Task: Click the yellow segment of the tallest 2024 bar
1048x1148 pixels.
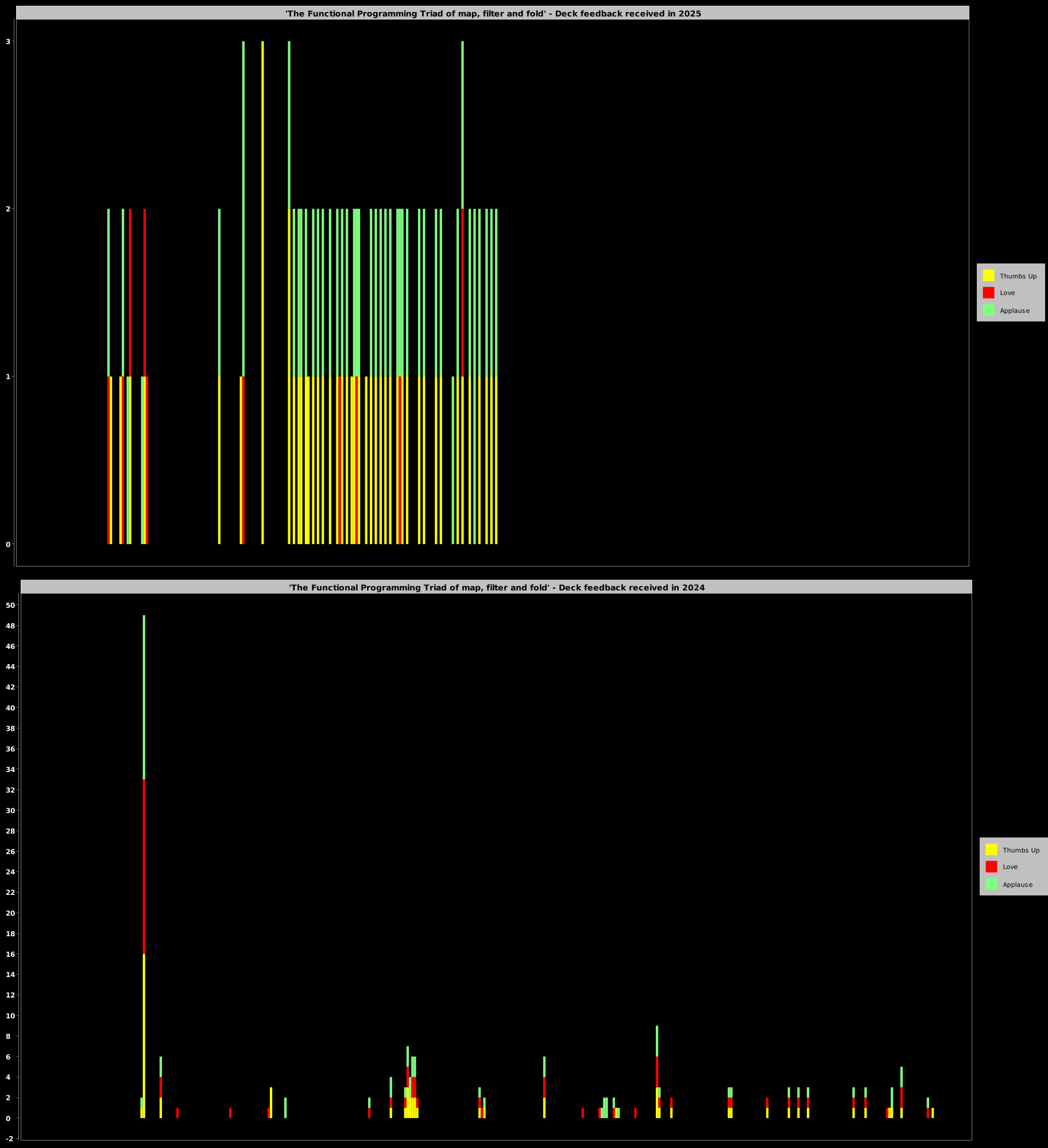Action: [x=144, y=1033]
